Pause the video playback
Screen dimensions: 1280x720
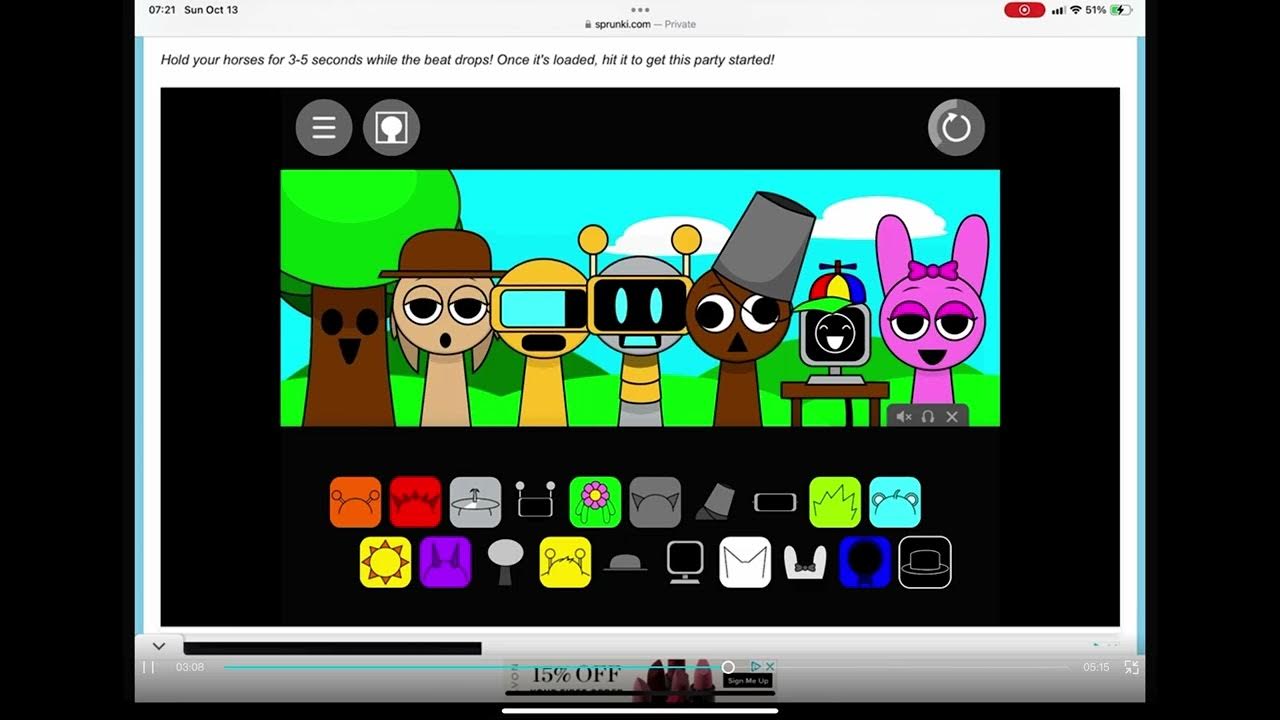(148, 667)
